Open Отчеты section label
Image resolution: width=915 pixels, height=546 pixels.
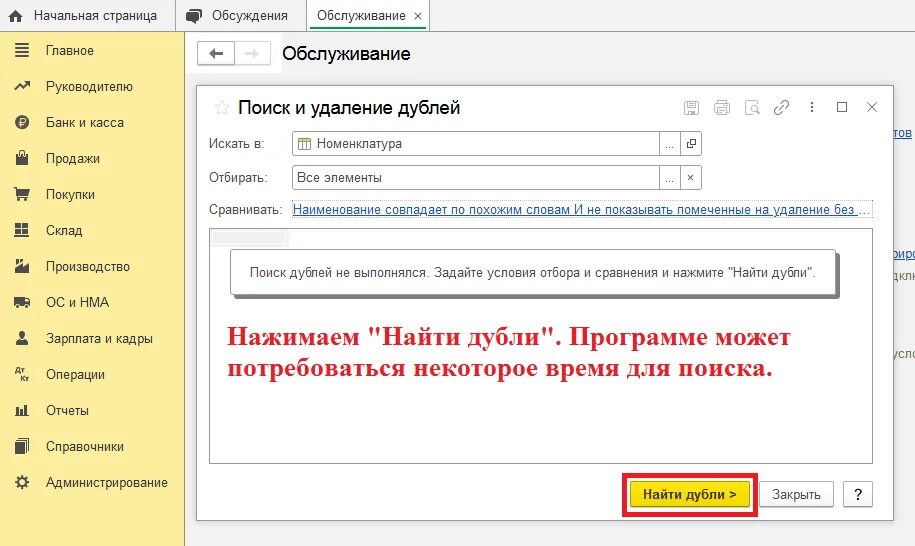click(67, 411)
